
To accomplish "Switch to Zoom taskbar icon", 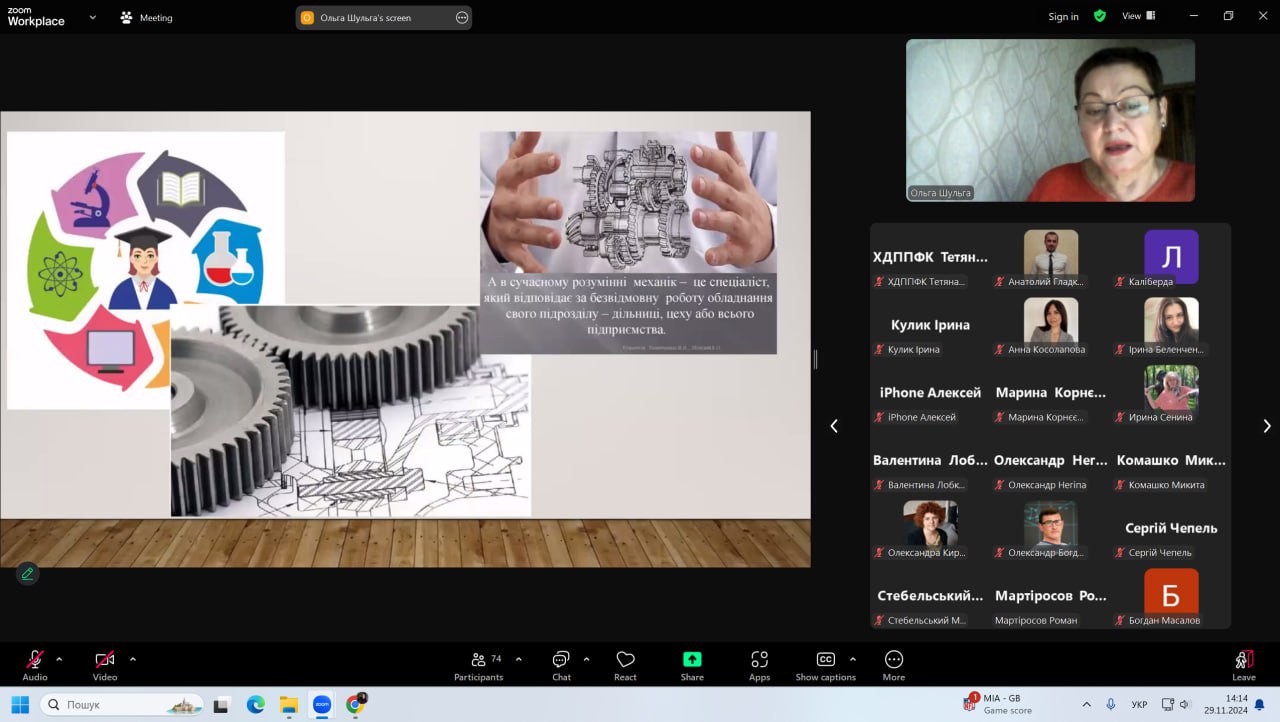I will point(321,704).
